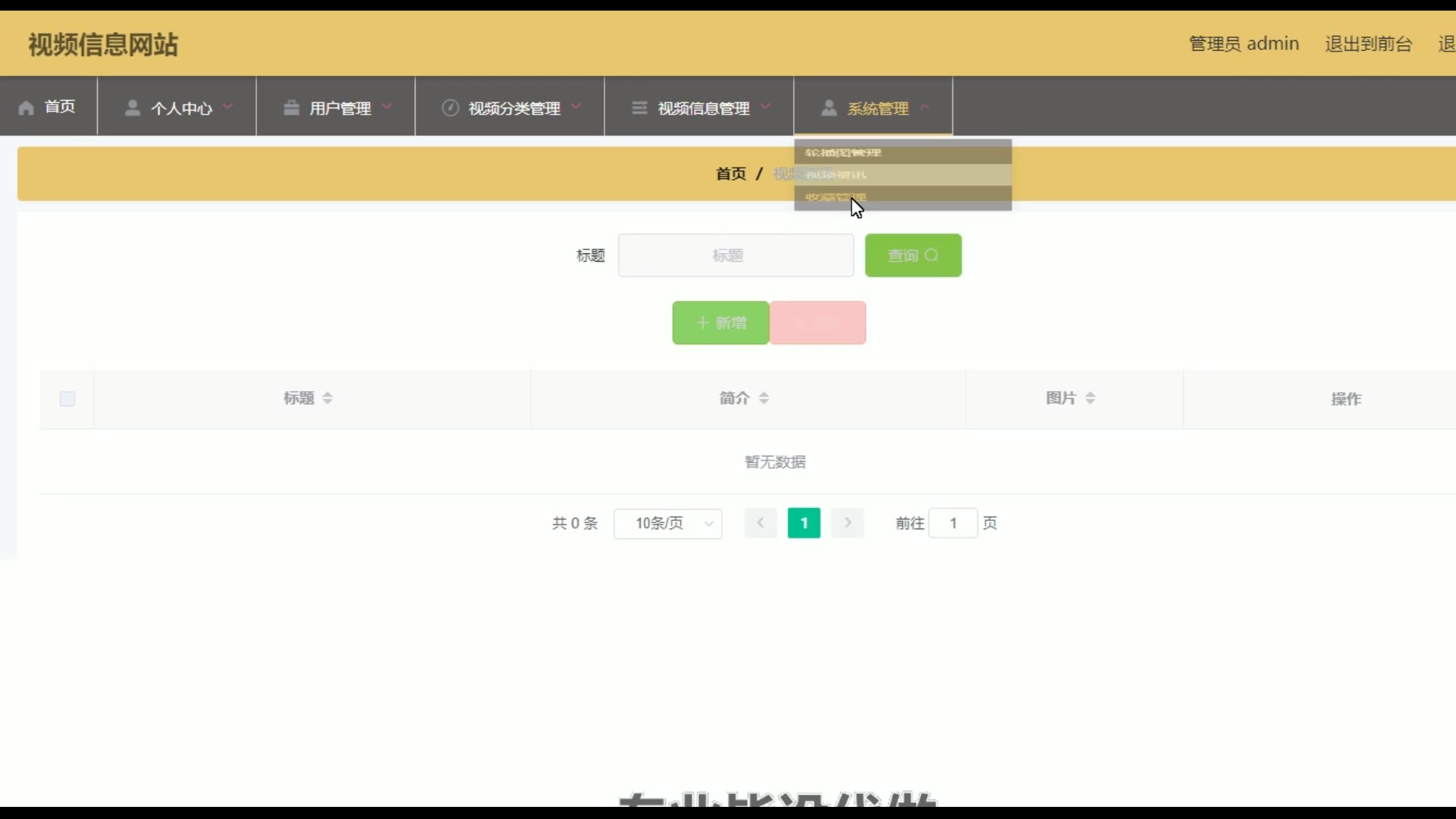Click the list icon in 视频信息管理

pos(639,108)
